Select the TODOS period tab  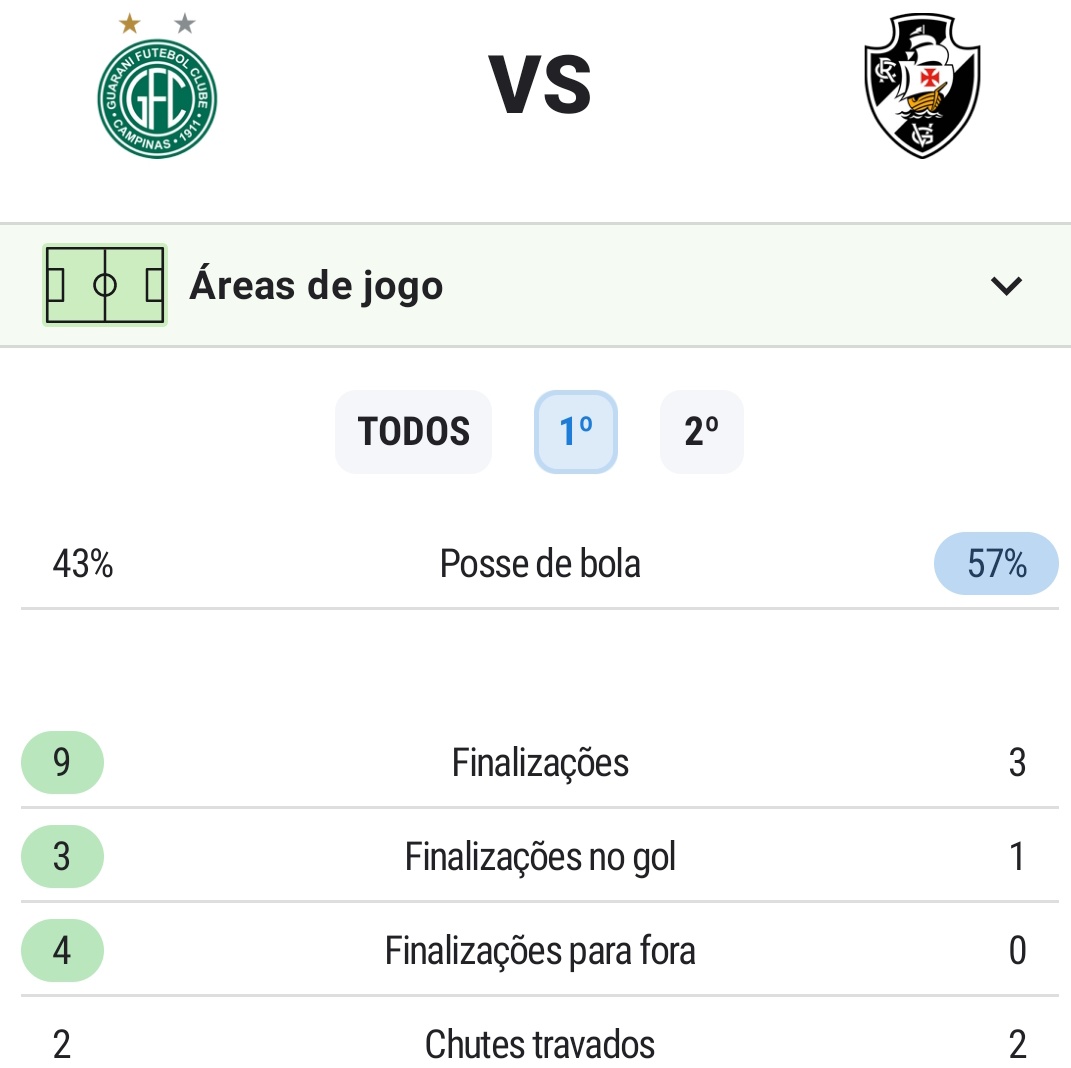(413, 432)
